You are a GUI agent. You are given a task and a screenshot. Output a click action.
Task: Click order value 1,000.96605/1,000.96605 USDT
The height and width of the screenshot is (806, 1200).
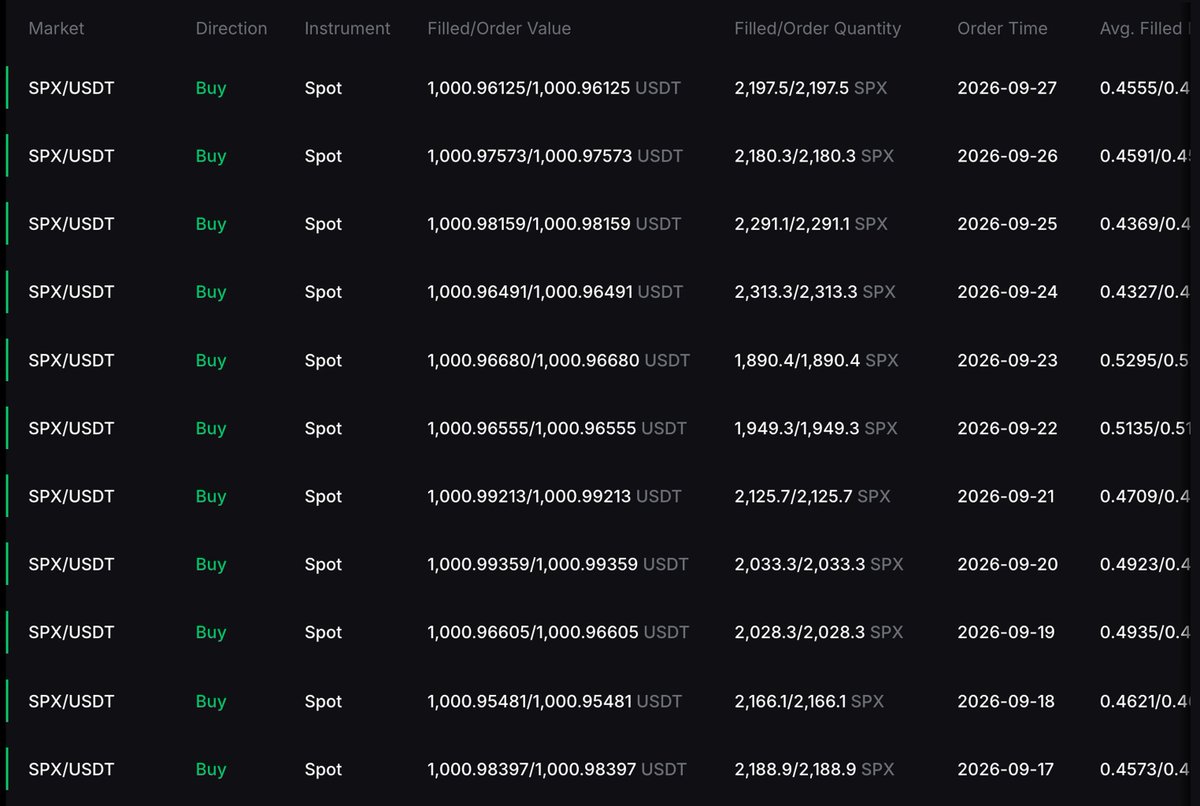point(558,632)
